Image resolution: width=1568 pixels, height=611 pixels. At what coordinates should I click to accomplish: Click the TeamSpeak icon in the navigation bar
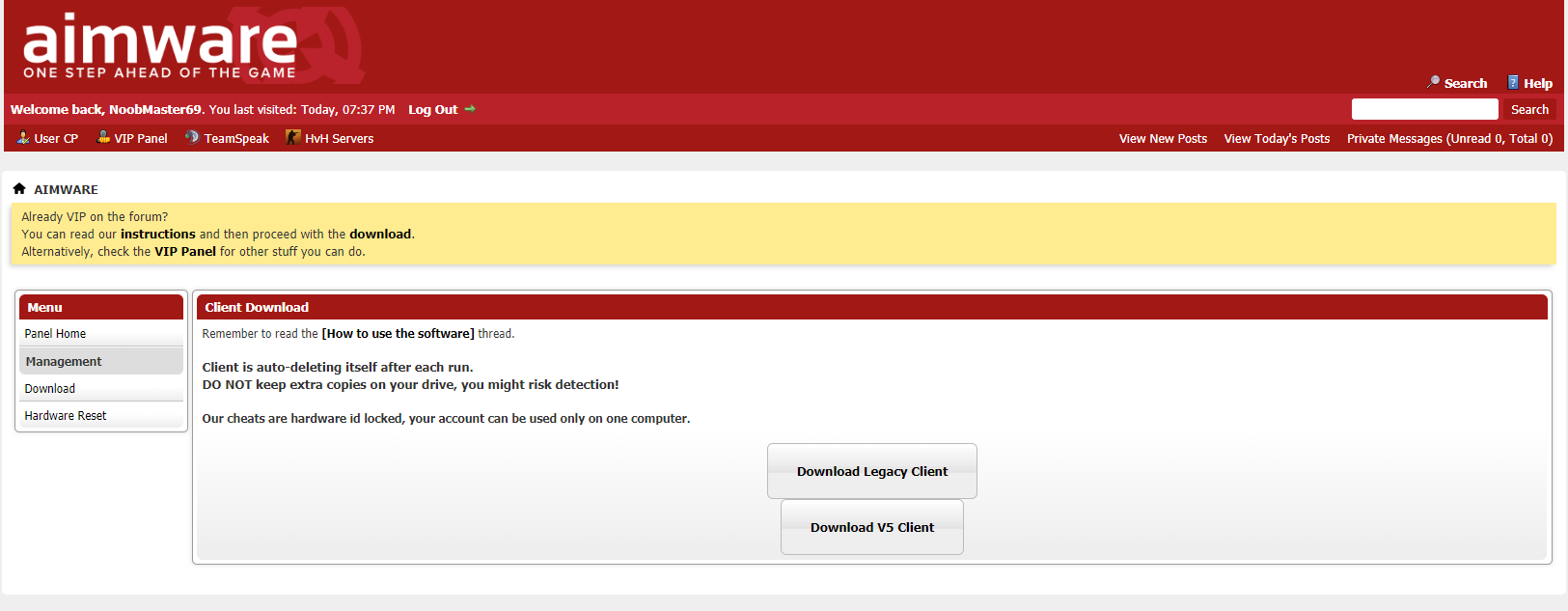click(192, 138)
